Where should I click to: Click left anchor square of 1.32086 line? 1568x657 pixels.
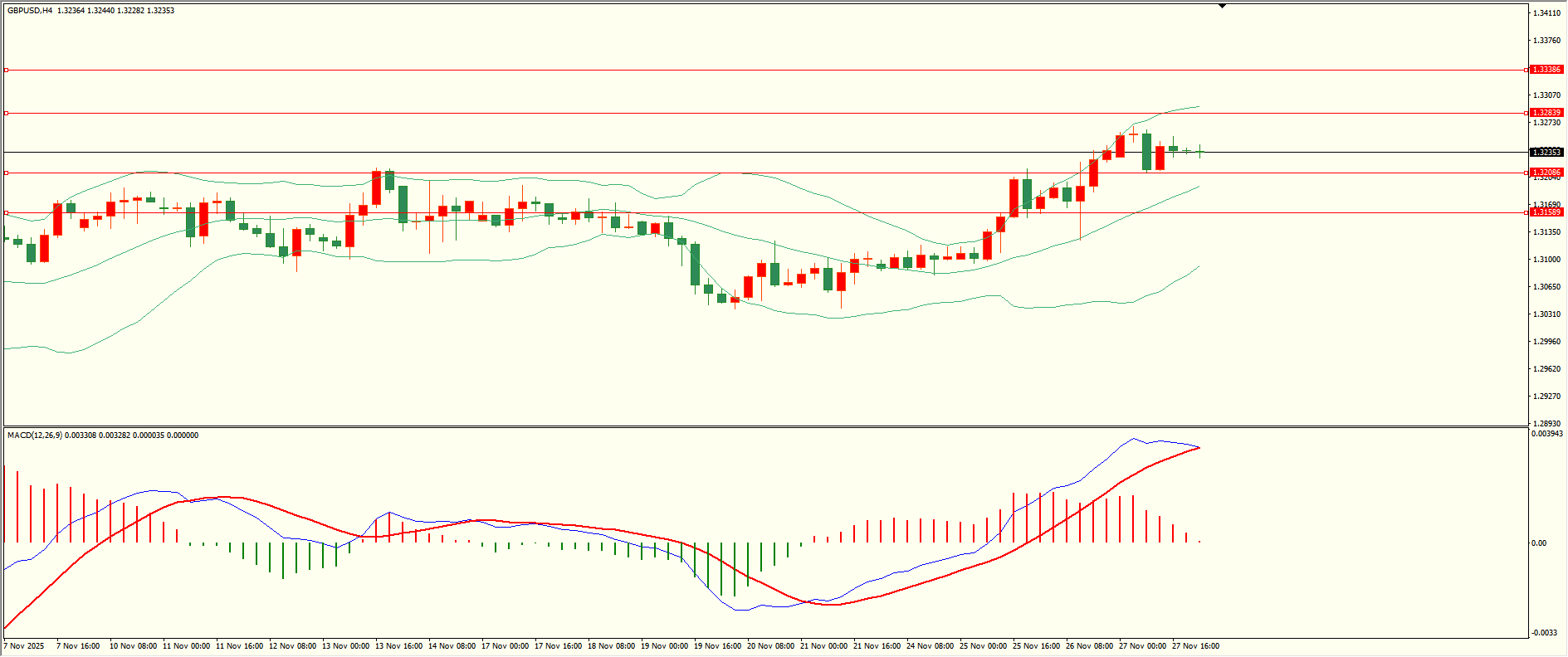(x=6, y=173)
